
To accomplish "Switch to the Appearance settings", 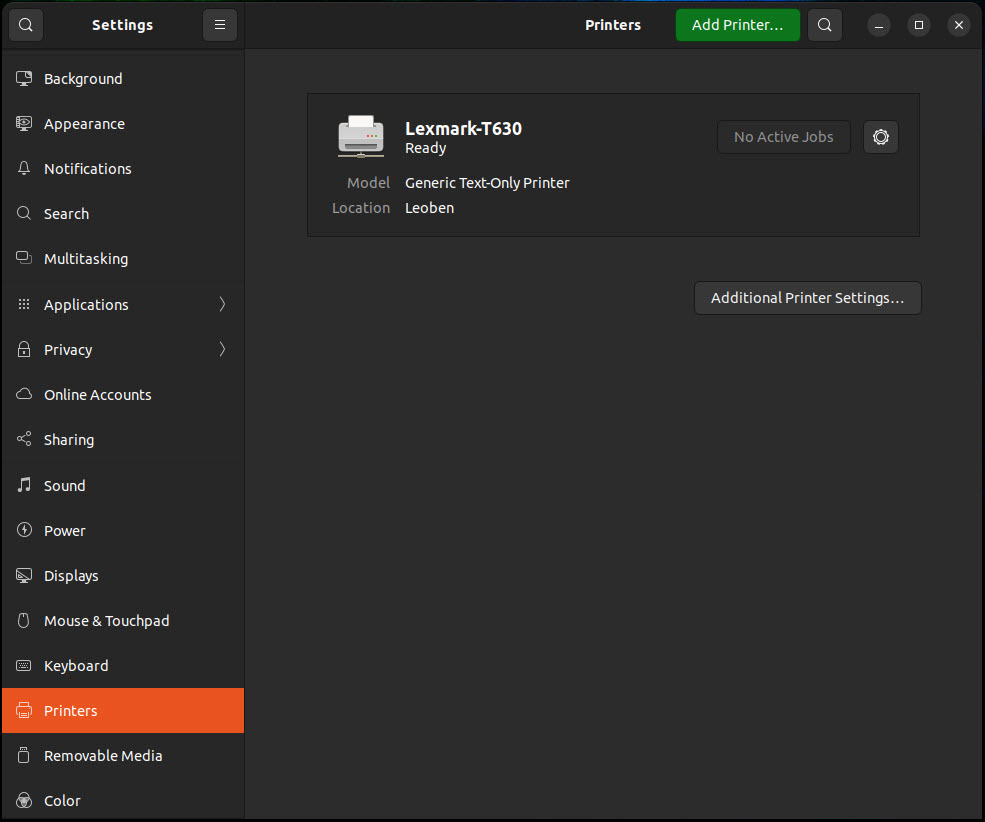I will tap(84, 124).
